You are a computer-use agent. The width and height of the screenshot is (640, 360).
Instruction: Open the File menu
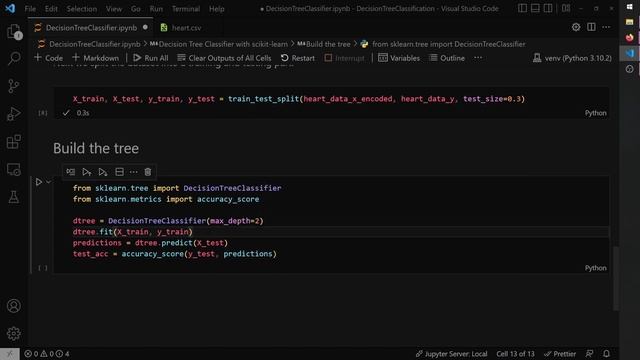30,9
